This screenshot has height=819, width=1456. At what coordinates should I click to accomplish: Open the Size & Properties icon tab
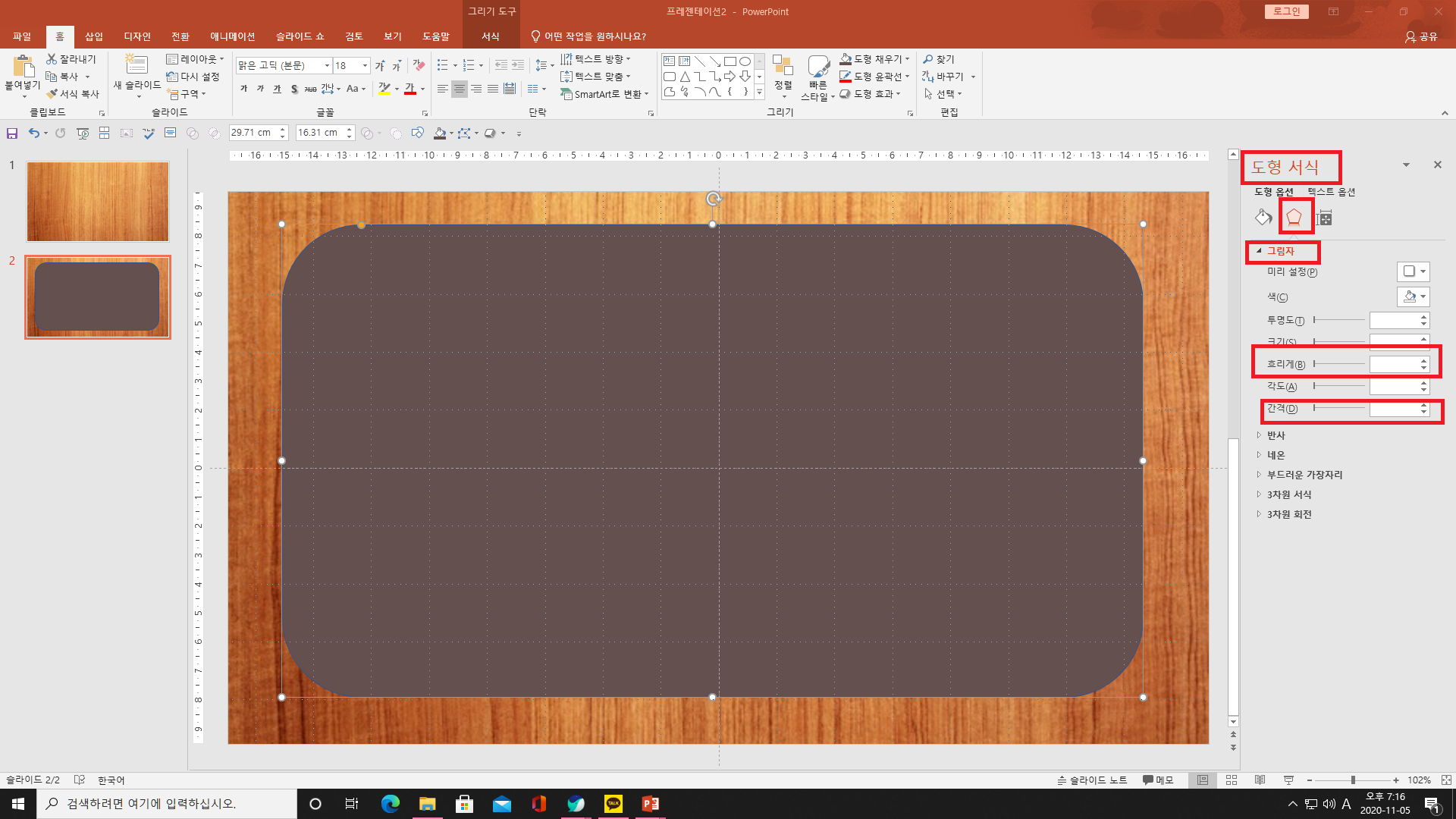click(1324, 218)
